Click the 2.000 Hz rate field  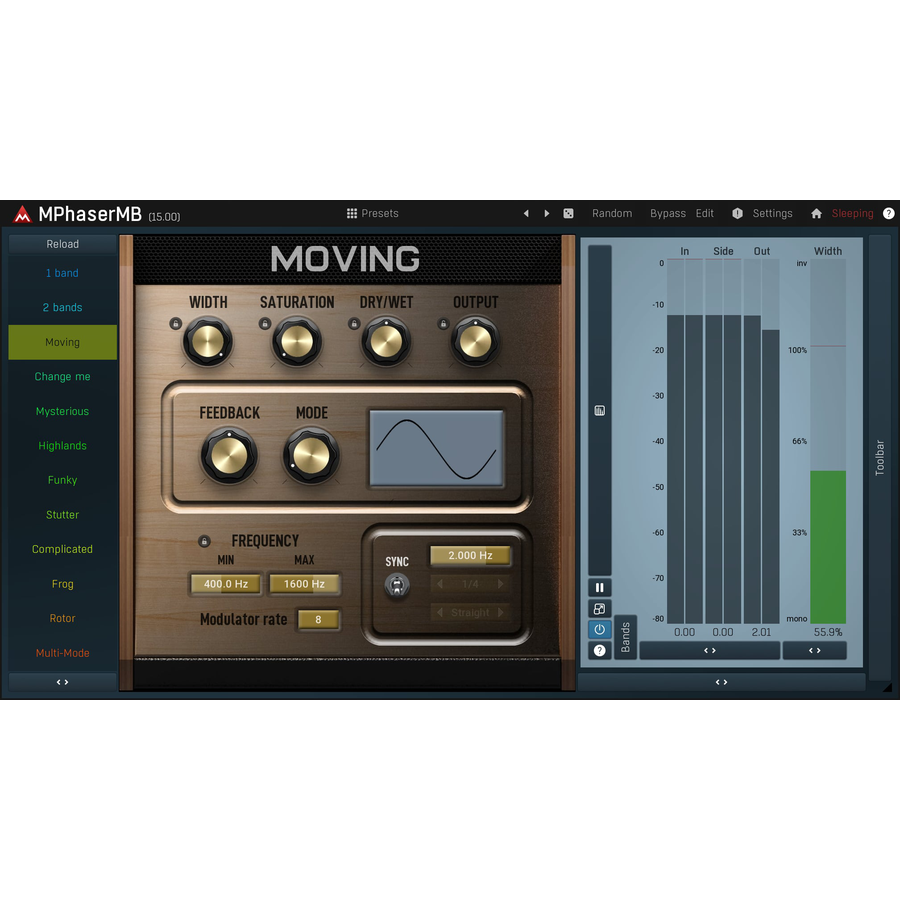470,555
